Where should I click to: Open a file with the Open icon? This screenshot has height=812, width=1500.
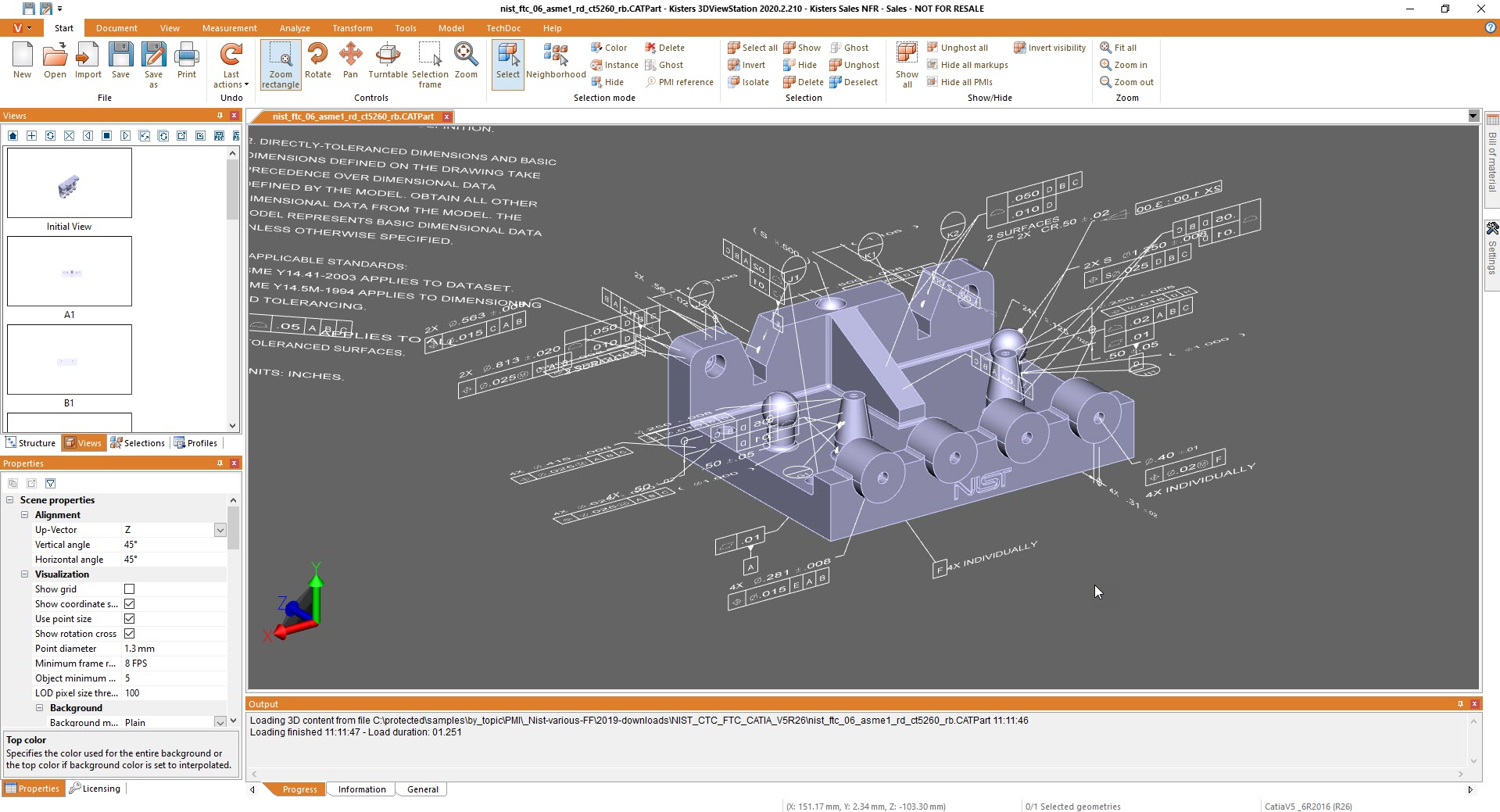point(55,61)
